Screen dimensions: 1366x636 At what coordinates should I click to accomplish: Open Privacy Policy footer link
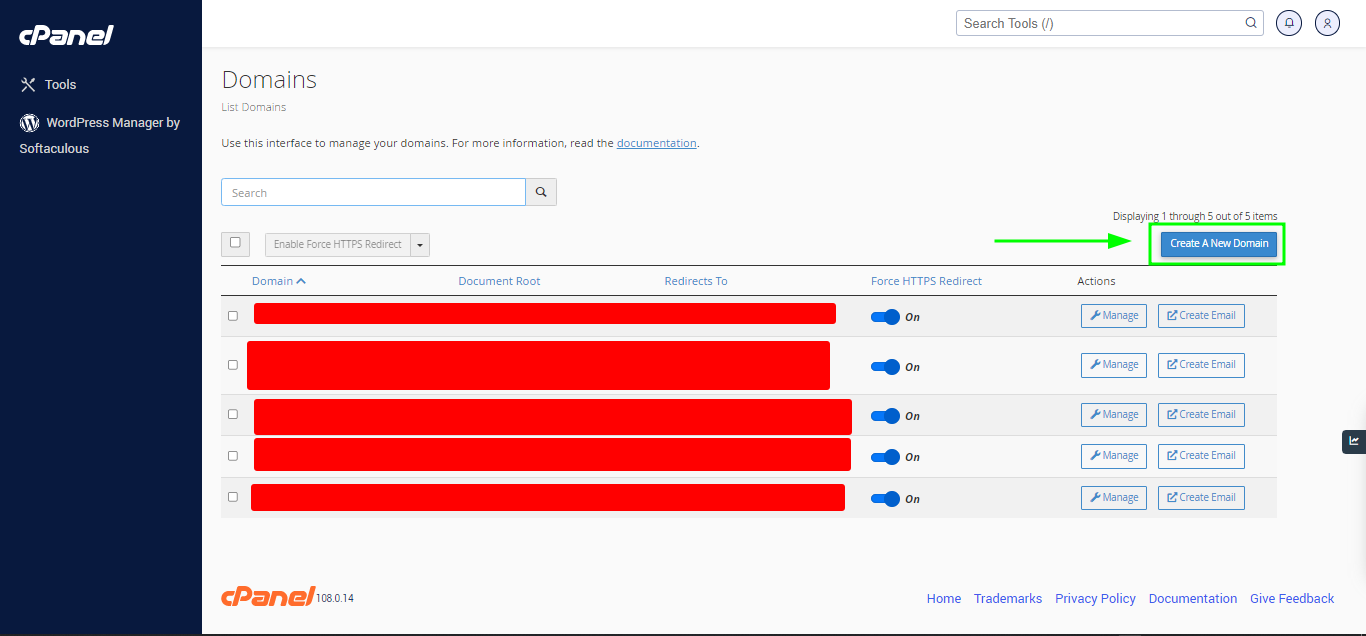(x=1095, y=598)
